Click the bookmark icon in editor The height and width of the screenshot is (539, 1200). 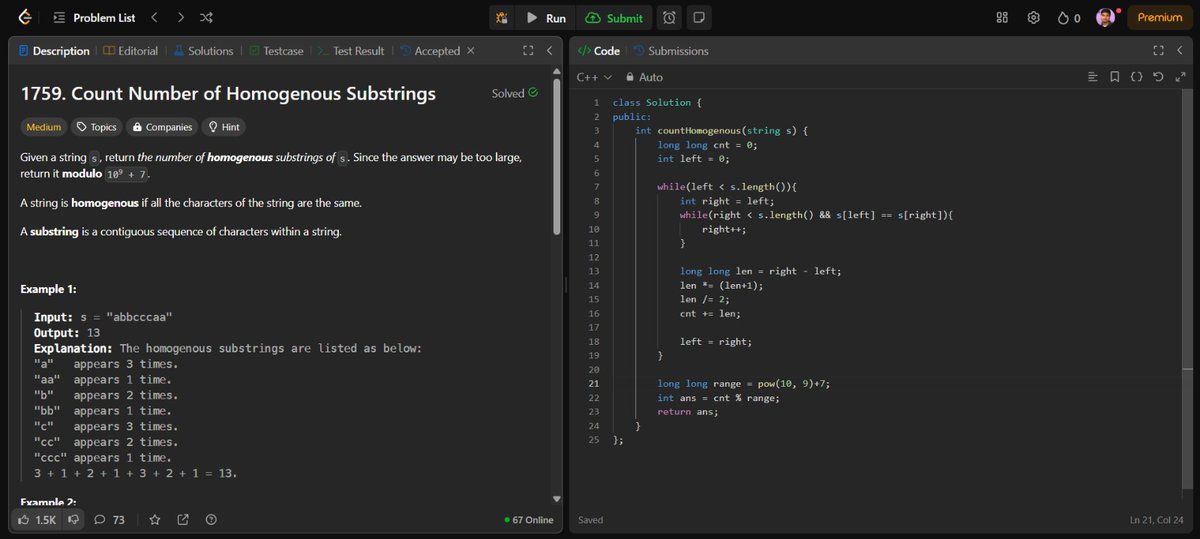[x=1115, y=77]
